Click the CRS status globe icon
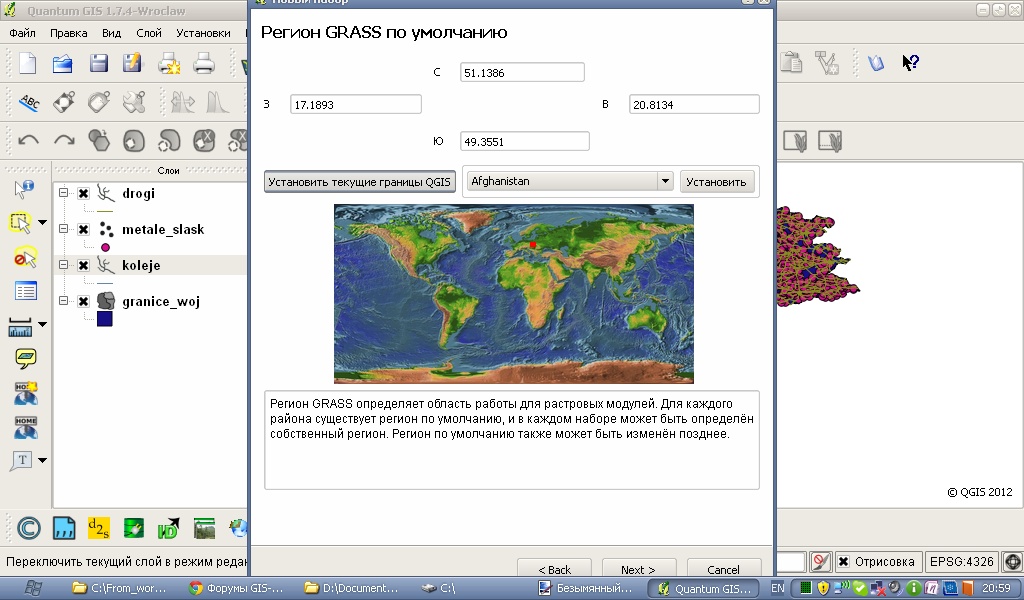 pyautogui.click(x=1011, y=561)
